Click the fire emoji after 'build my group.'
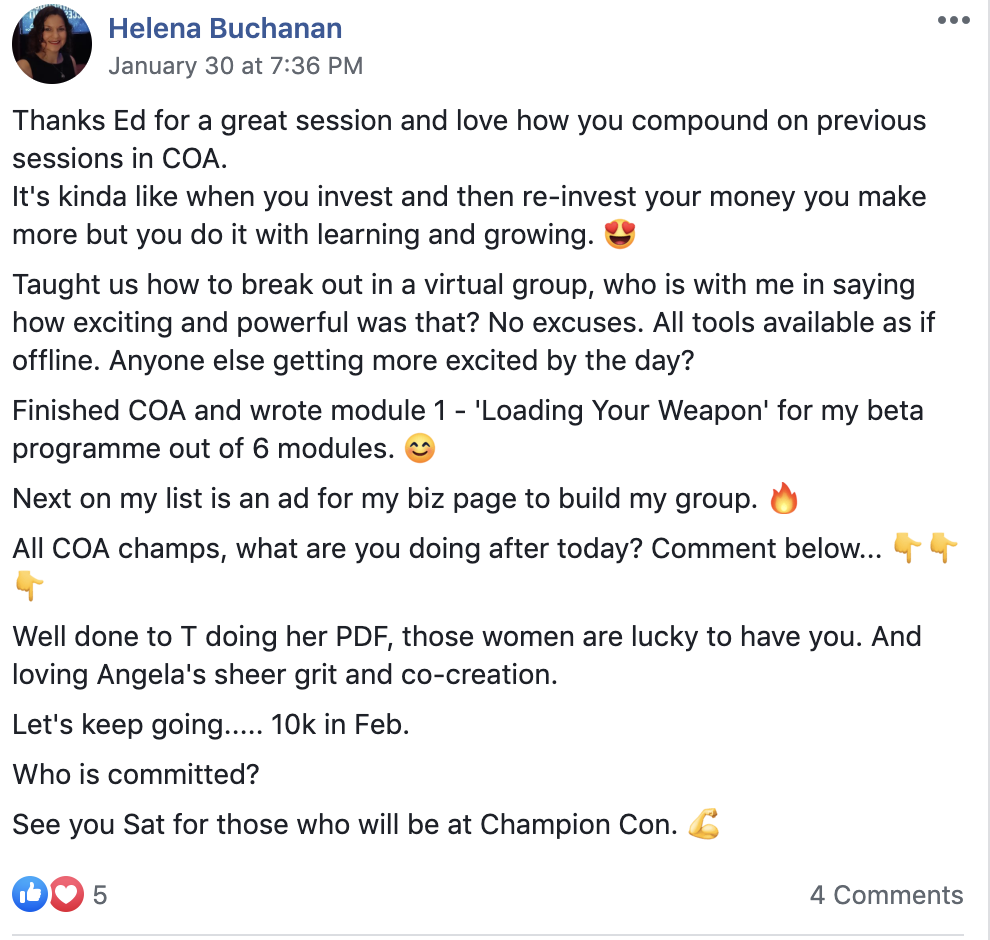 (784, 499)
